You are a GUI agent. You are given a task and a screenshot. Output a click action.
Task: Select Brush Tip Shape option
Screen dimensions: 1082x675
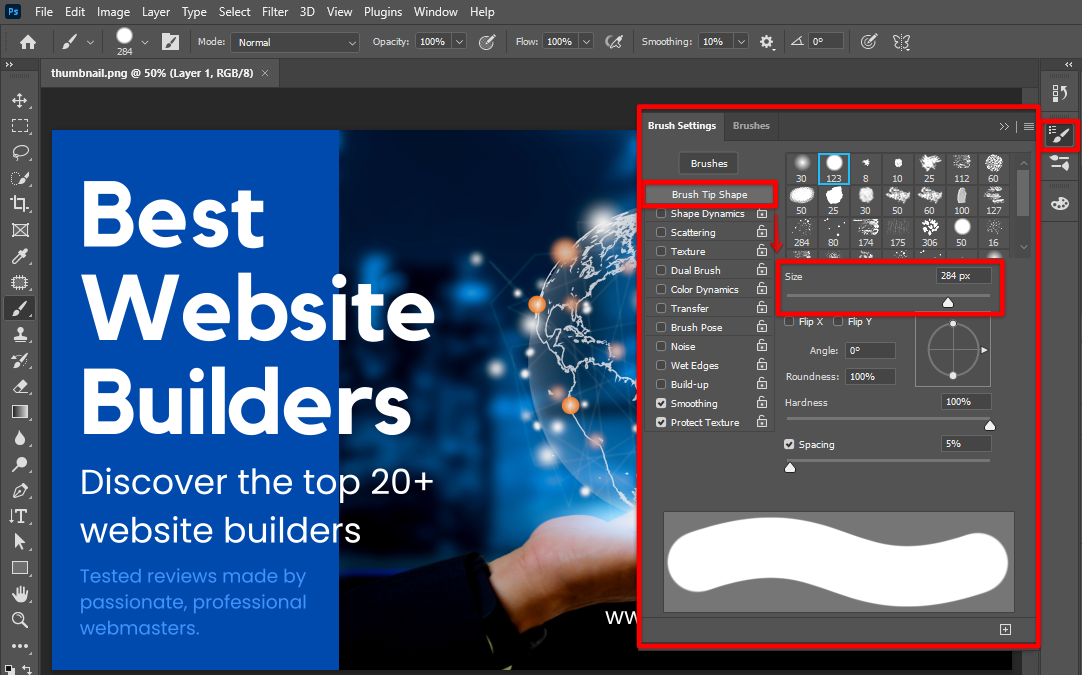[x=709, y=195]
